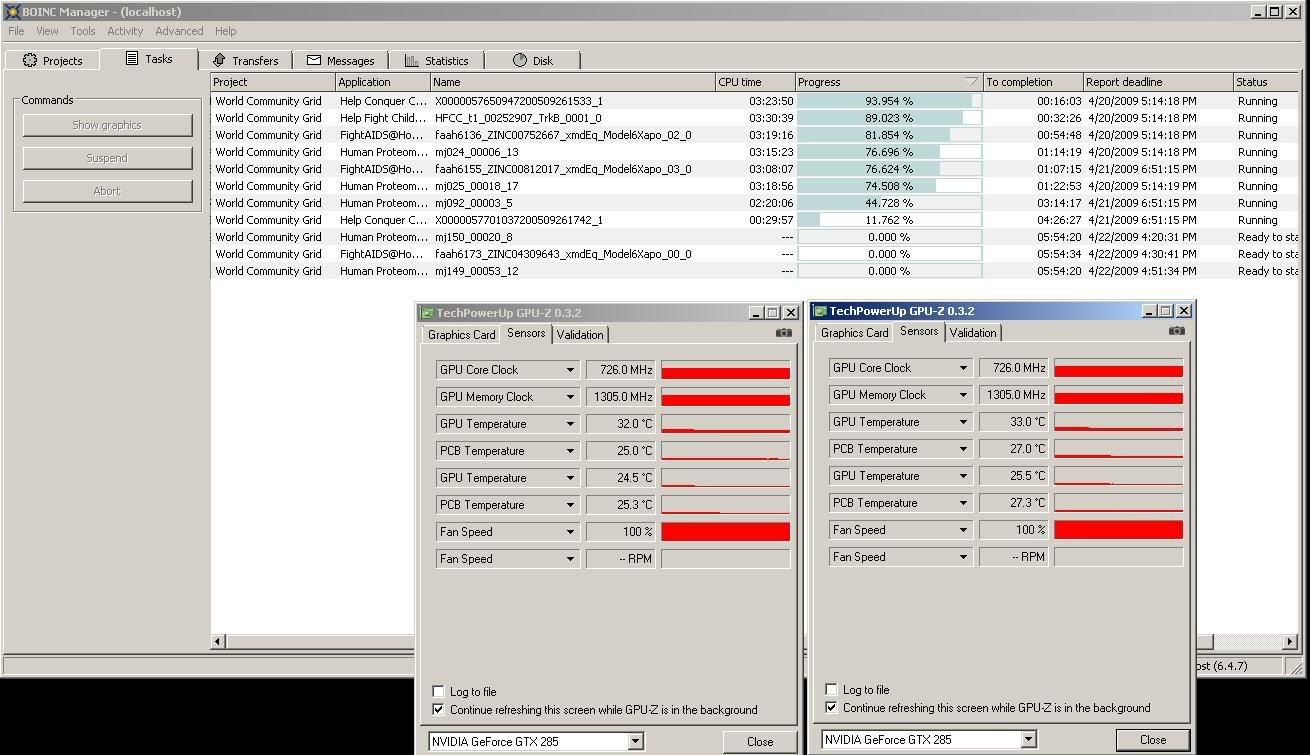The image size is (1310, 755).
Task: Click the Disk tab icon
Action: pyautogui.click(x=519, y=60)
